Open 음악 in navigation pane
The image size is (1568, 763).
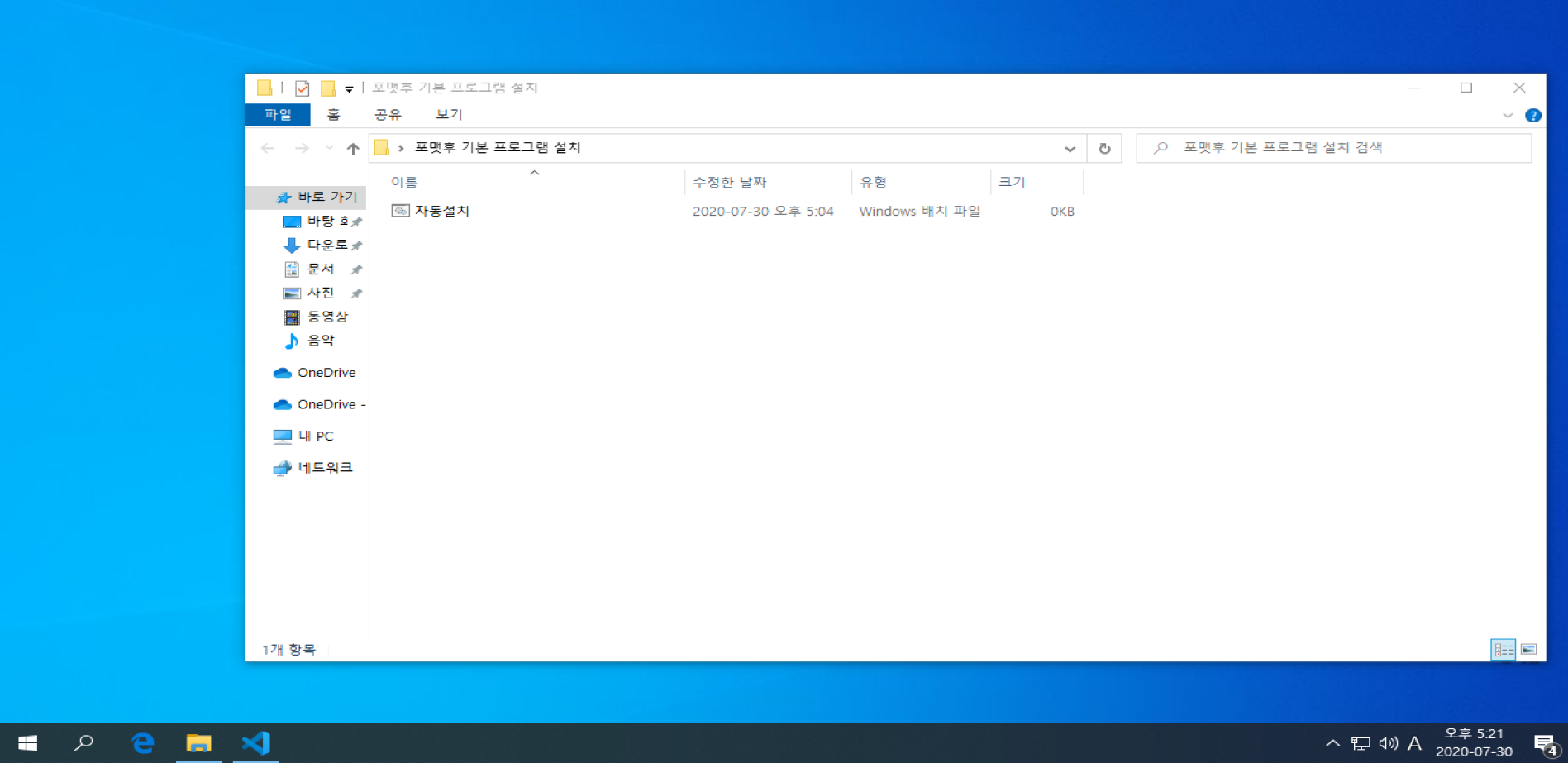[311, 341]
